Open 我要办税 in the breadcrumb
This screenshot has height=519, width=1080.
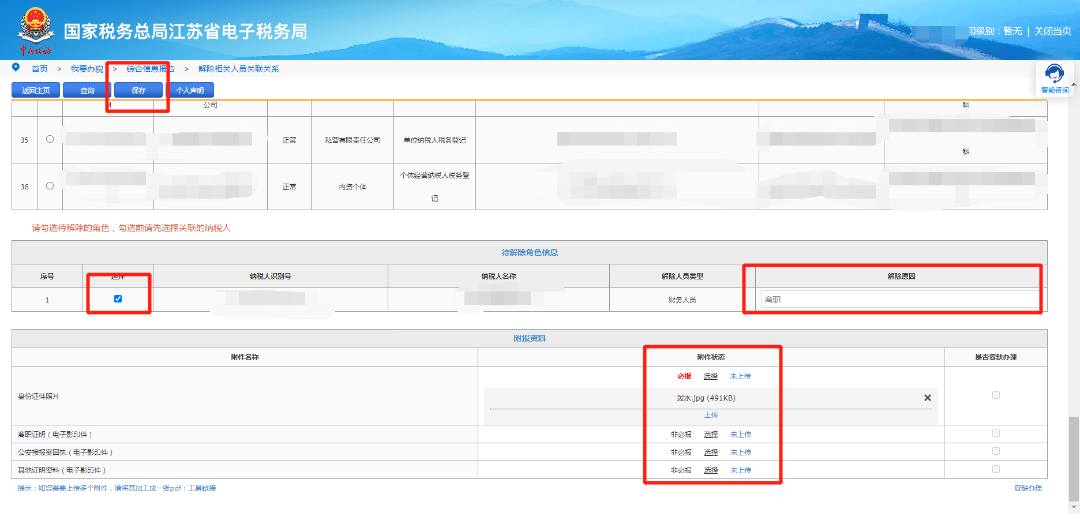pyautogui.click(x=87, y=69)
